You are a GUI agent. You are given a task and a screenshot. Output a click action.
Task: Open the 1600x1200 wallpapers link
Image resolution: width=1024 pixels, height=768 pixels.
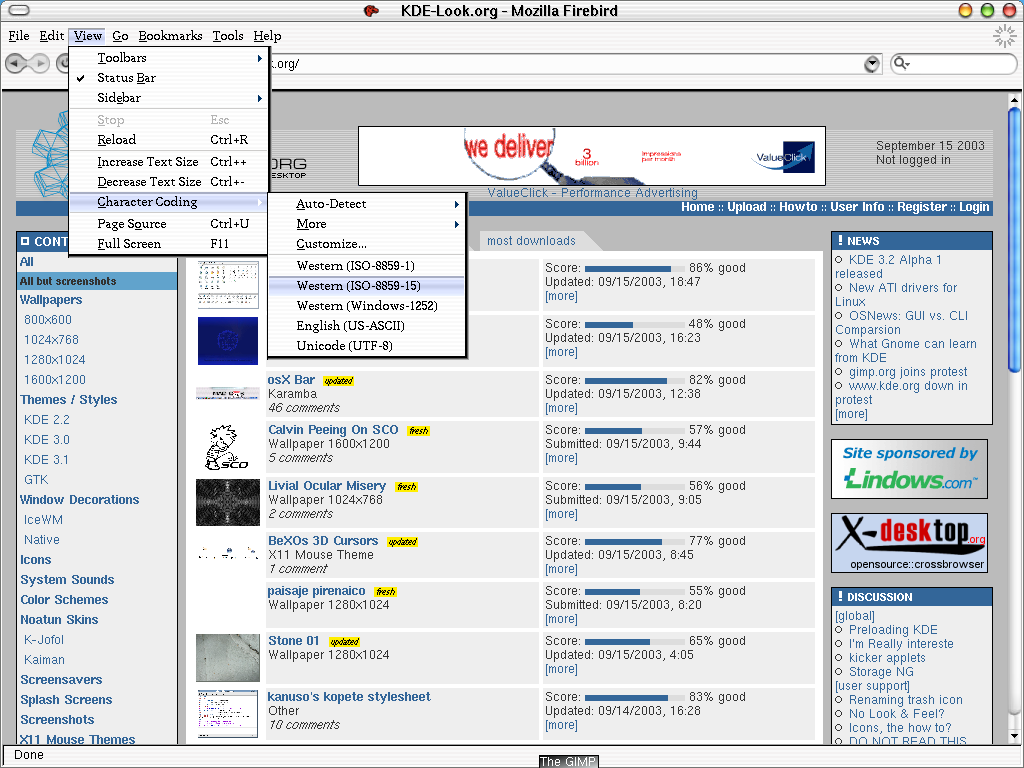(x=55, y=379)
